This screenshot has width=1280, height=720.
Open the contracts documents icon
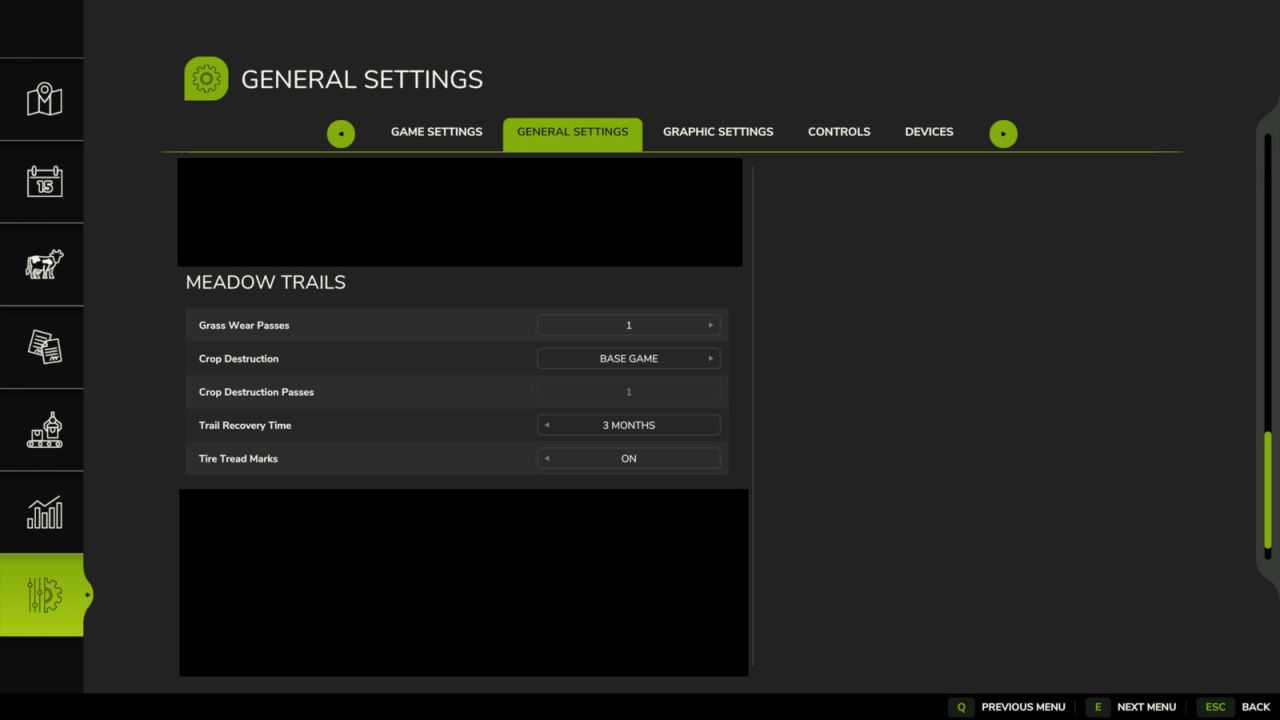(x=44, y=347)
